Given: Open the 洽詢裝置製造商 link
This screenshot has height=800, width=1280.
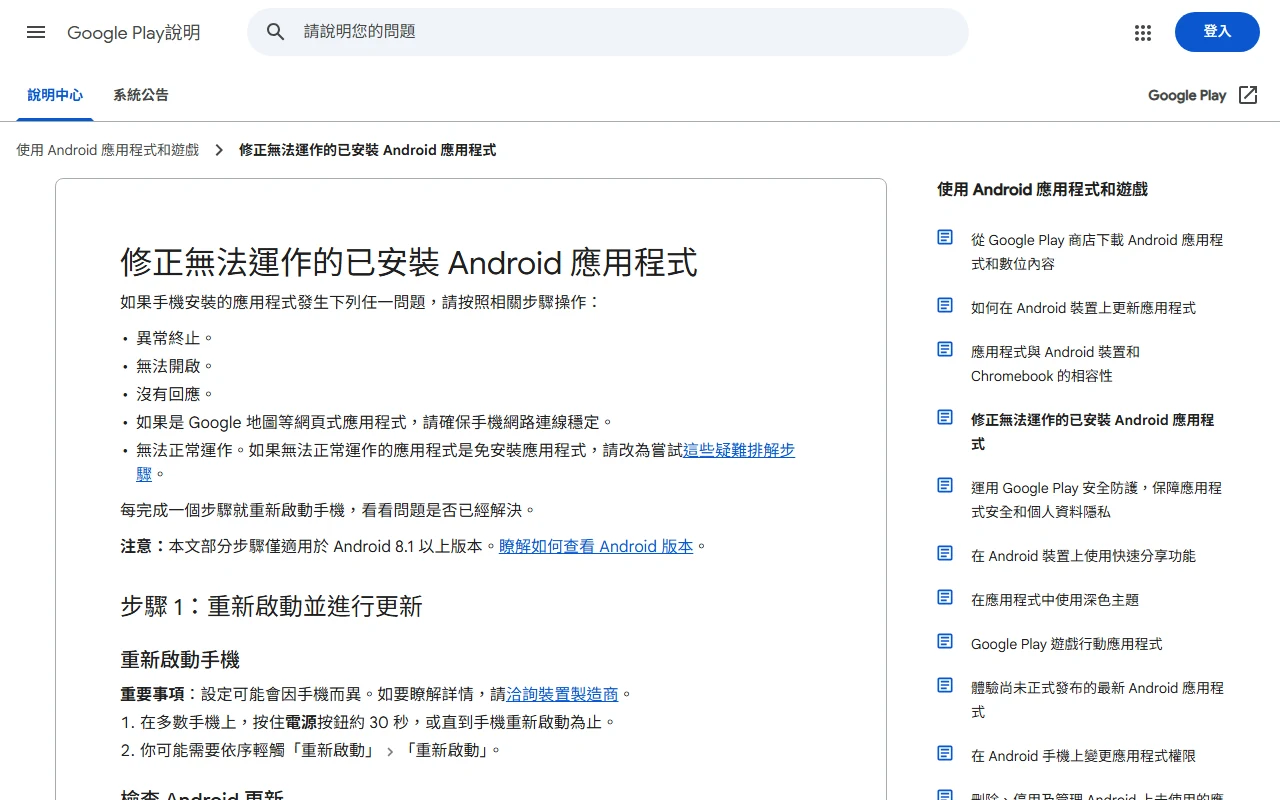Looking at the screenshot, I should tap(562, 694).
